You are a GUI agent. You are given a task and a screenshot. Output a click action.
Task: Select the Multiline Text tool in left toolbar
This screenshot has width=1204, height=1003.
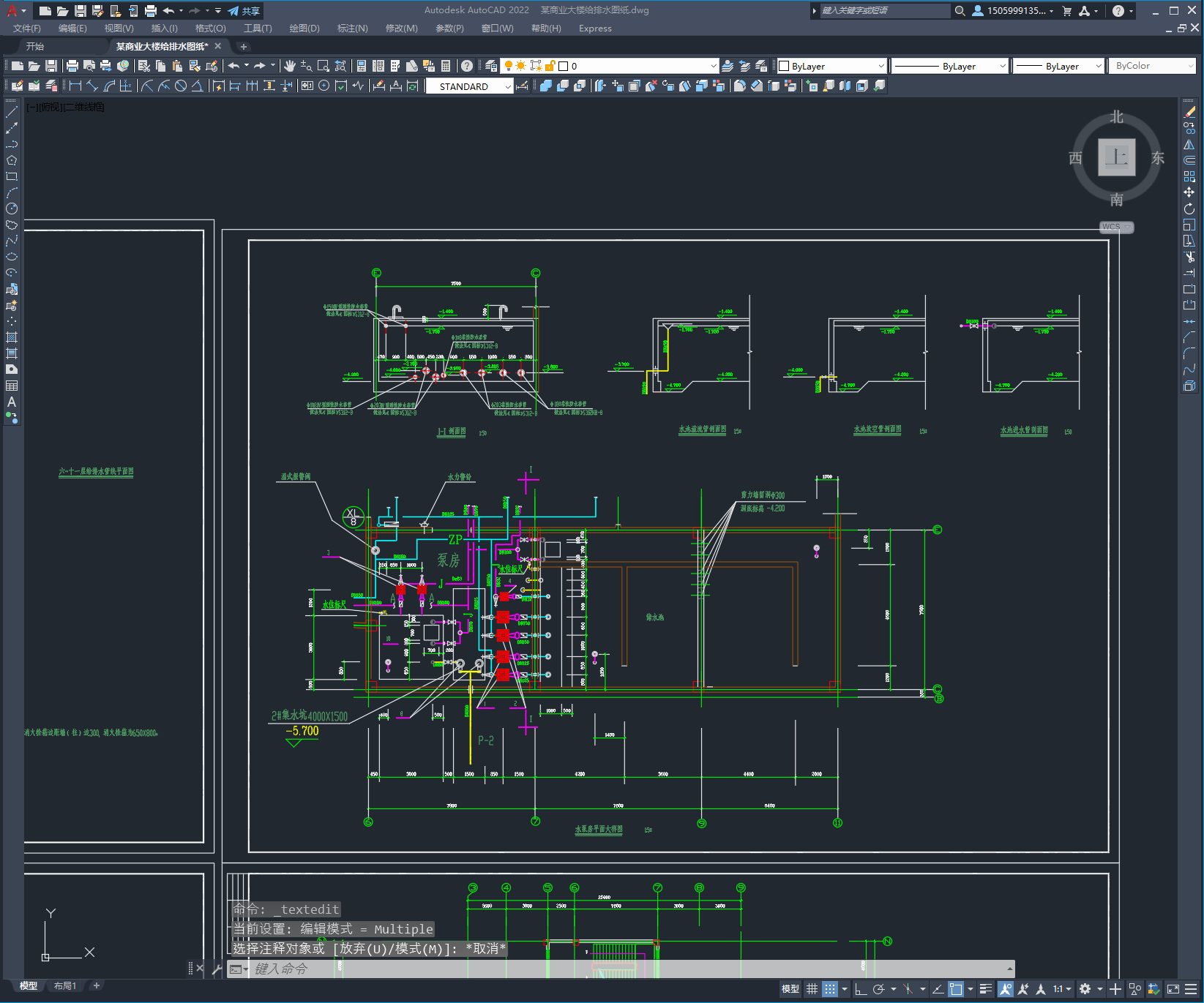(12, 402)
